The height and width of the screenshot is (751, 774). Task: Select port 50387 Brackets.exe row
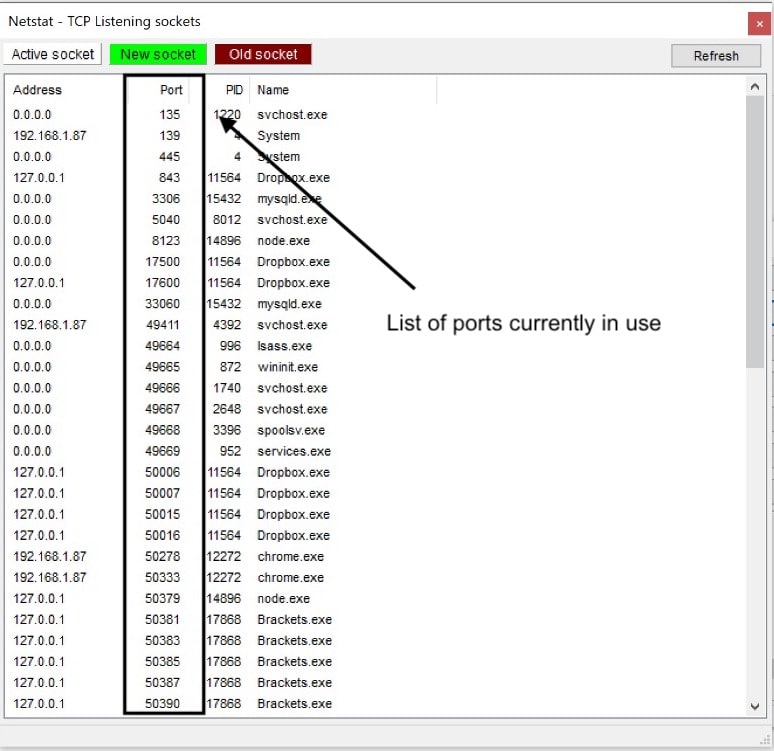coord(170,683)
